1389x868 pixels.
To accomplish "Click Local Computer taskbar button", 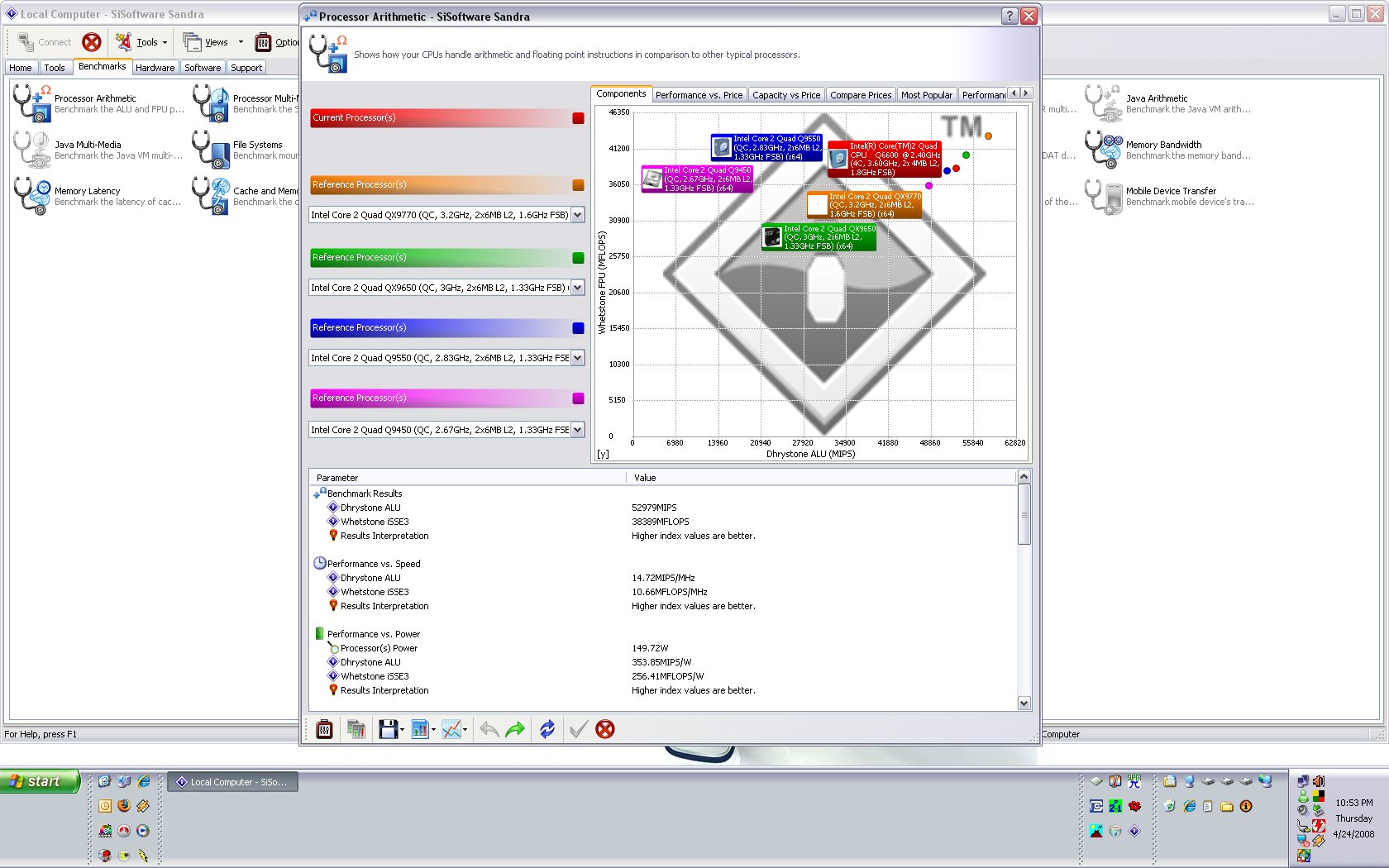I will click(232, 782).
